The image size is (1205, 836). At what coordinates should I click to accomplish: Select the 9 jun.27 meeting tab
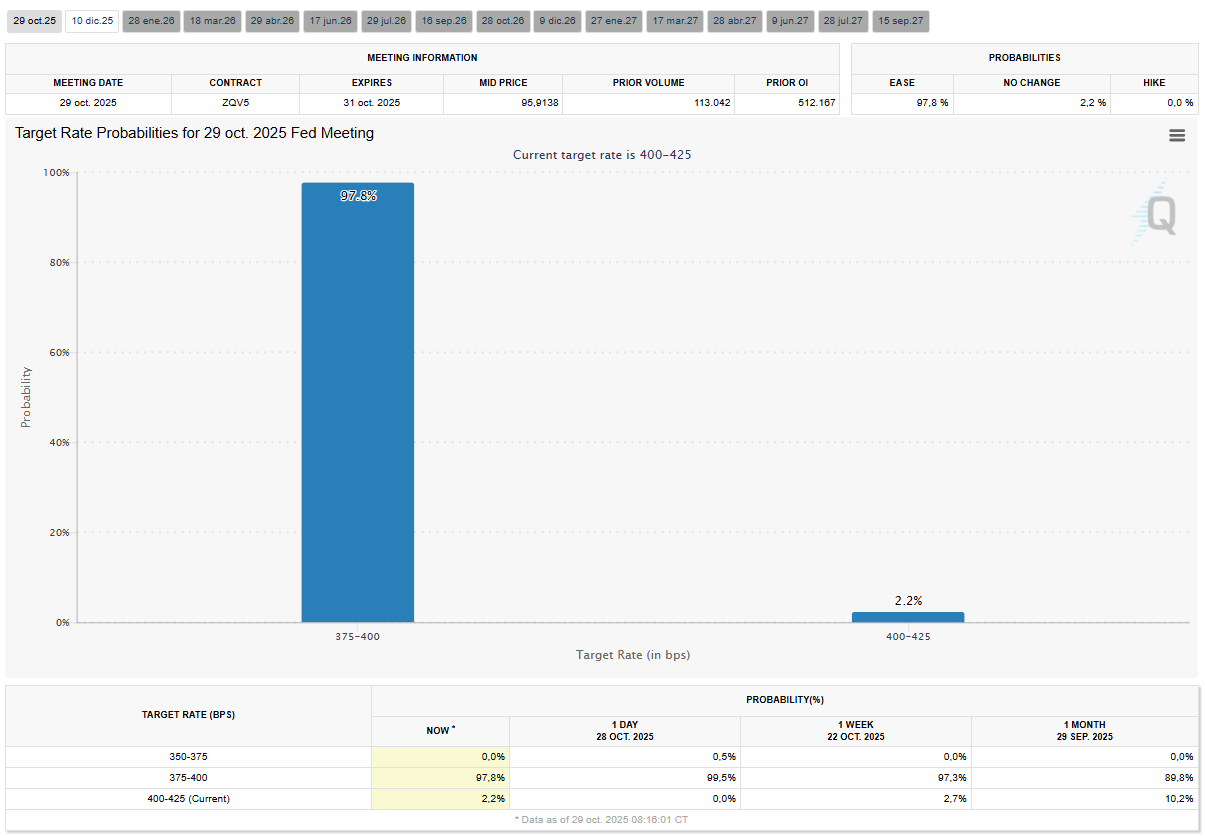pos(791,21)
